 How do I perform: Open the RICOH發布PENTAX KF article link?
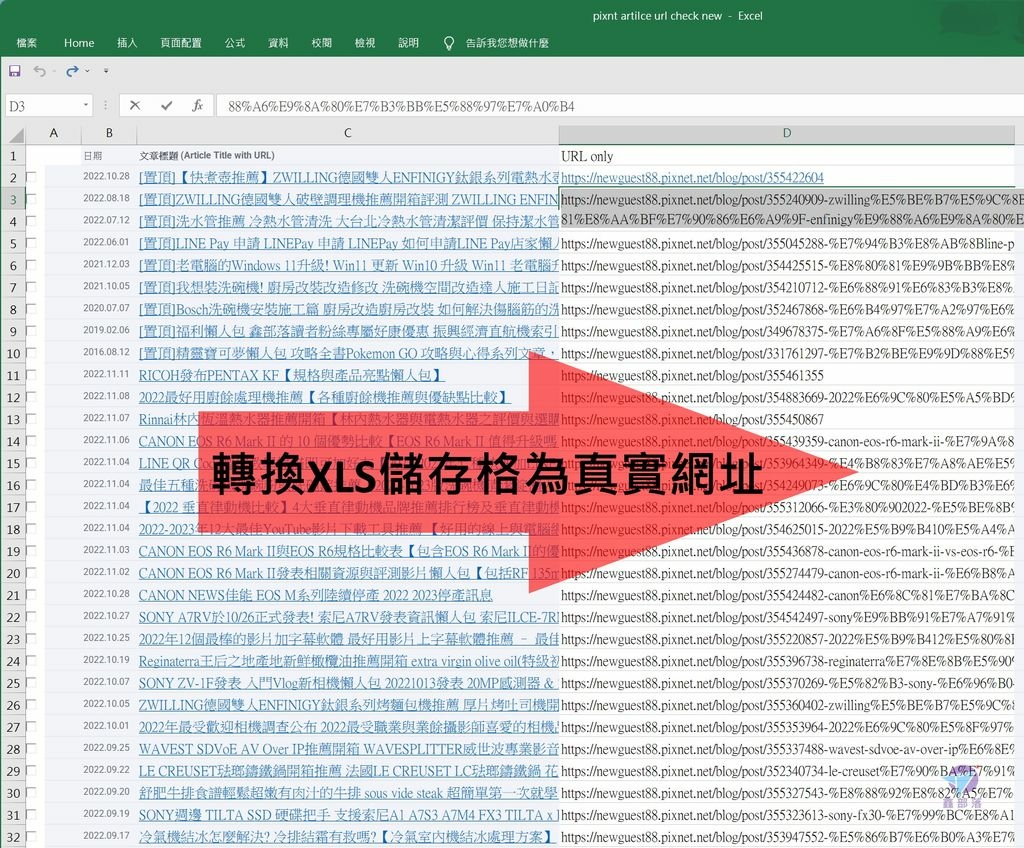[291, 375]
